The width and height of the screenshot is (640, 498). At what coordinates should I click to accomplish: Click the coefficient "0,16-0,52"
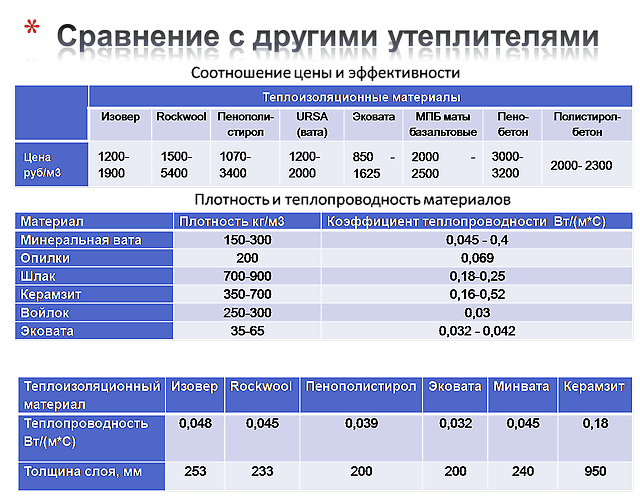tap(477, 294)
